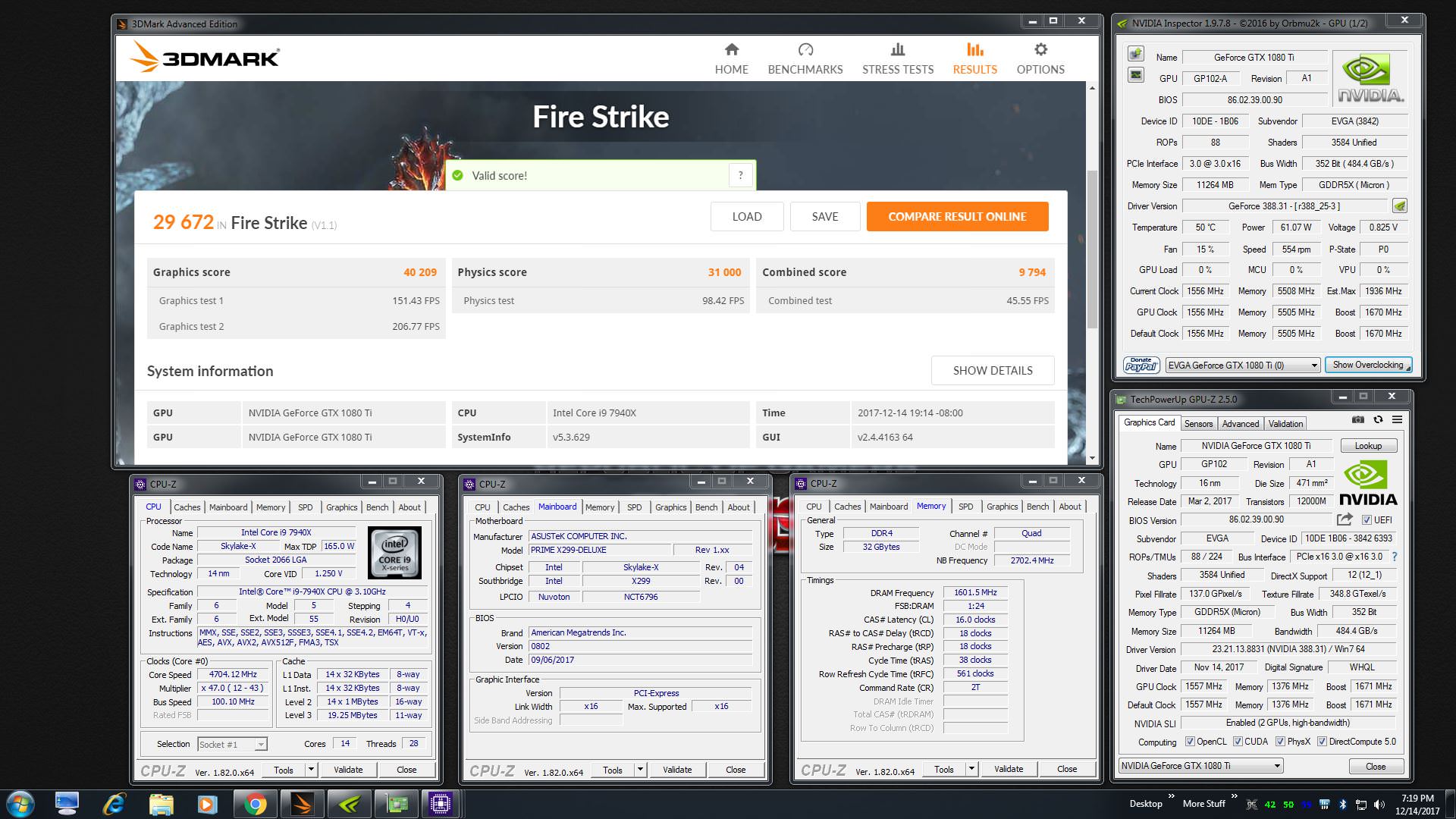The height and width of the screenshot is (819, 1456).
Task: Open the sensor monitoring icon in NVIDIA Inspector
Action: [x=1135, y=74]
